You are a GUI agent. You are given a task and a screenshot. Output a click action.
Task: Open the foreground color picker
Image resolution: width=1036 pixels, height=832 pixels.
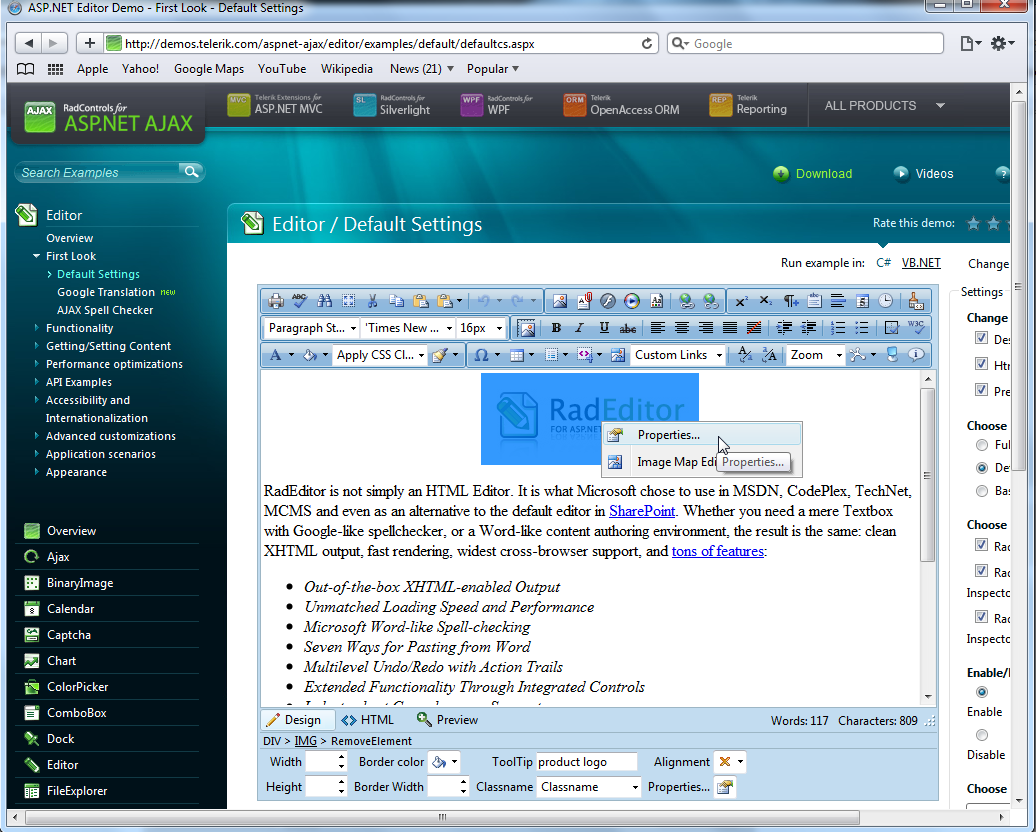(281, 355)
